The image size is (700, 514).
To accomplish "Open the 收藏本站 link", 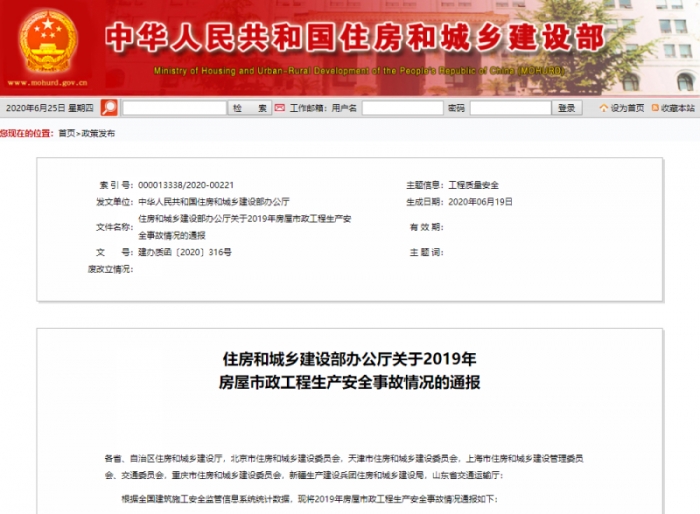I will 677,108.
